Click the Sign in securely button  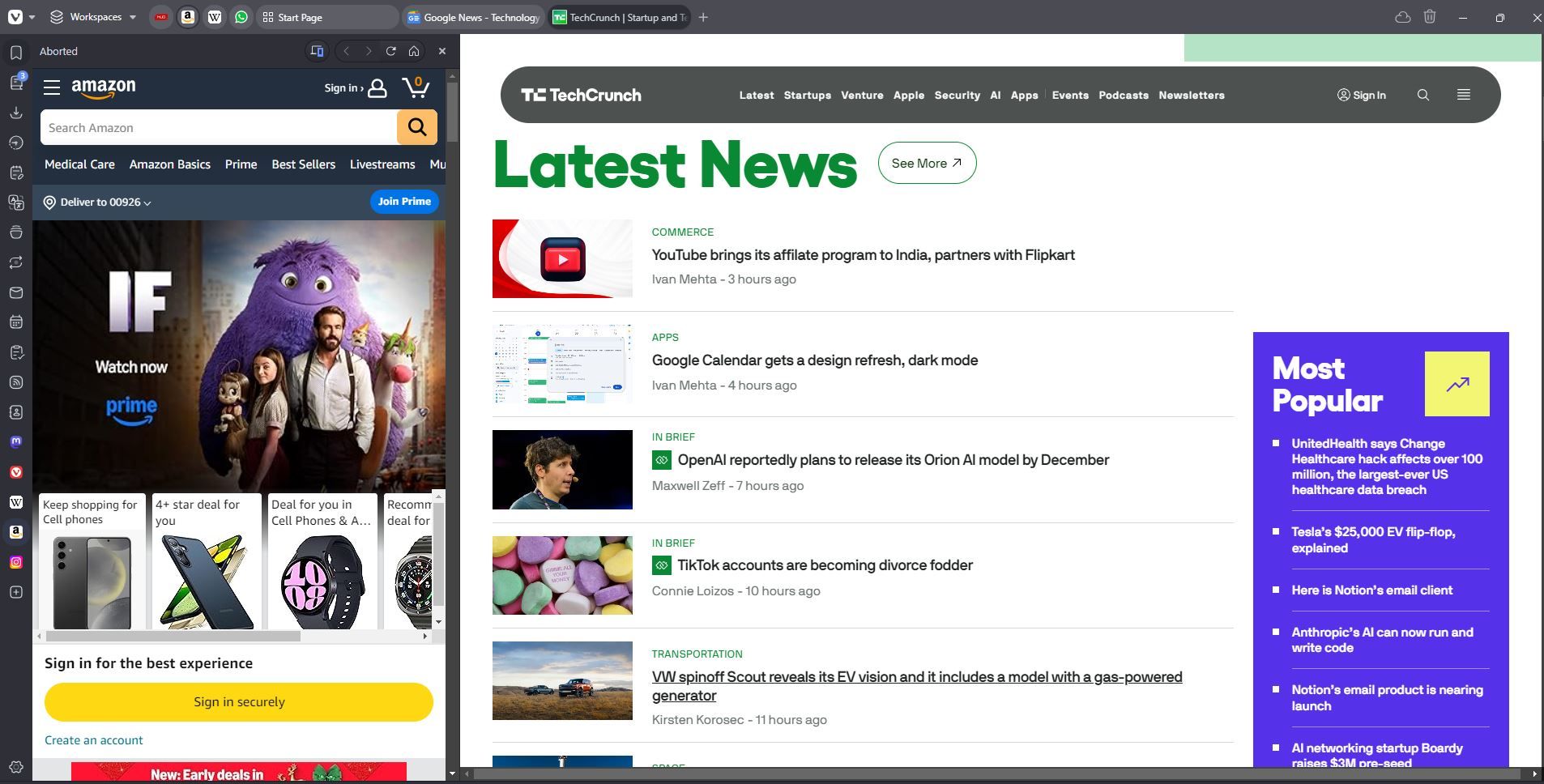tap(239, 702)
